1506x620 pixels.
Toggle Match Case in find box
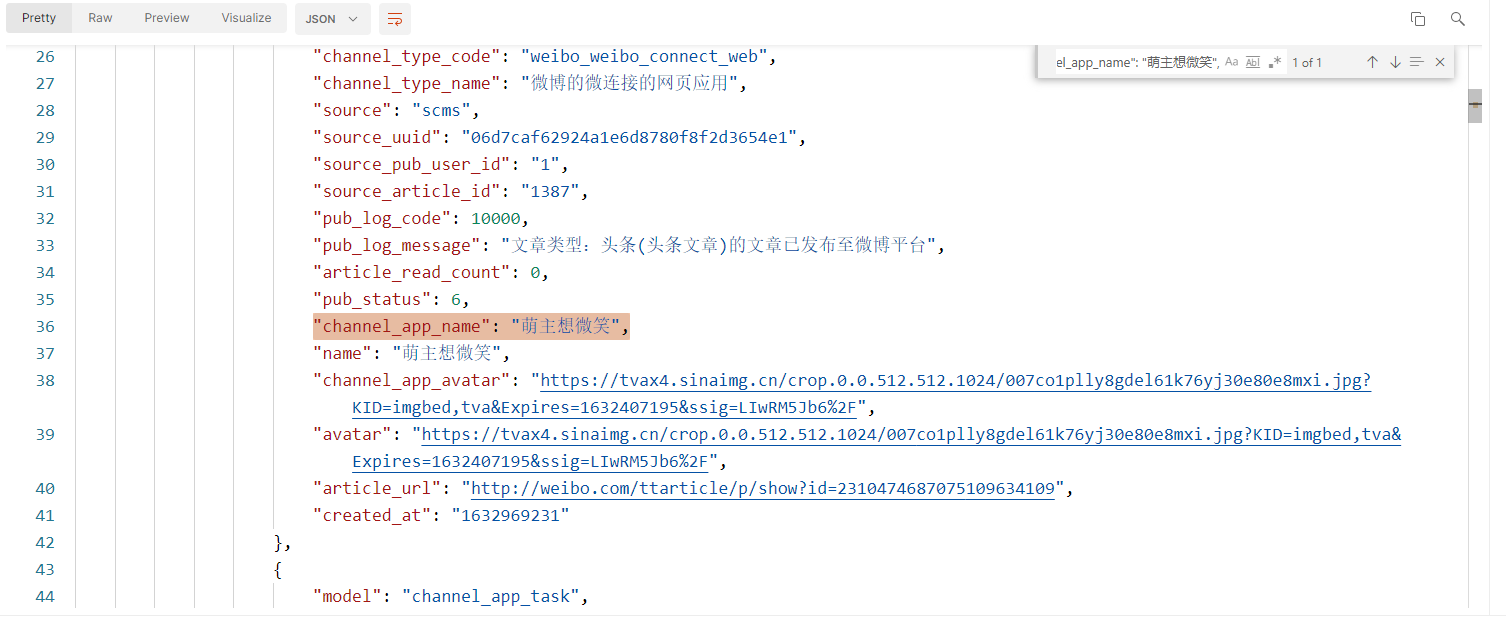pos(1231,62)
